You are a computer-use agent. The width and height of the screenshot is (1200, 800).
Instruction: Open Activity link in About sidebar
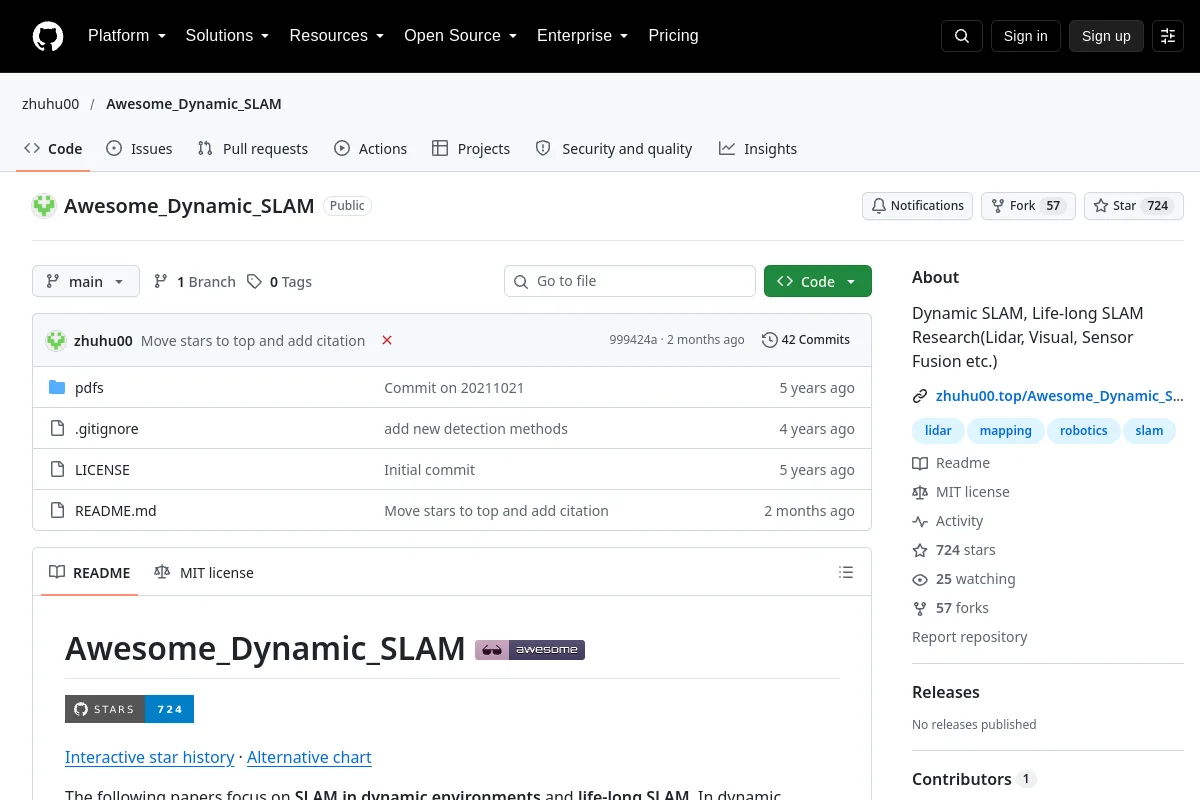tap(948, 521)
